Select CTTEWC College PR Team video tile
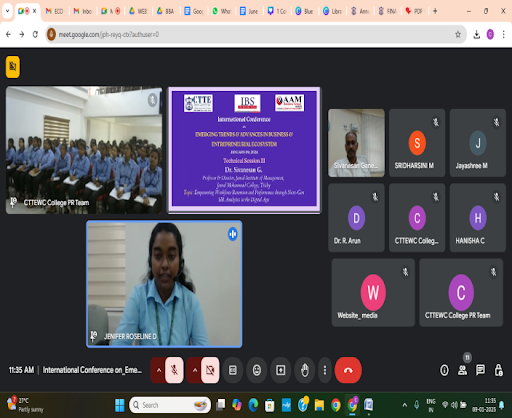Screen dimensions: 512x418 coord(84,150)
